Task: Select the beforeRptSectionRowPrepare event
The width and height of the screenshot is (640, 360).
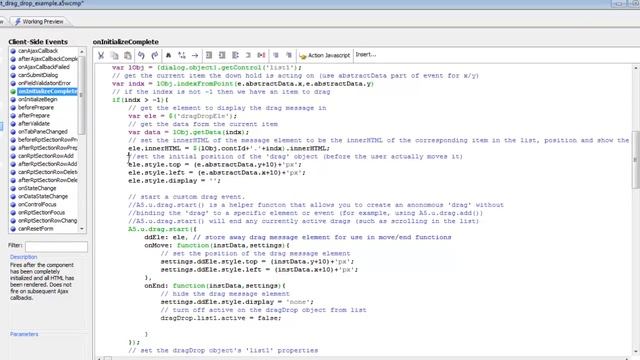Action: coord(48,140)
